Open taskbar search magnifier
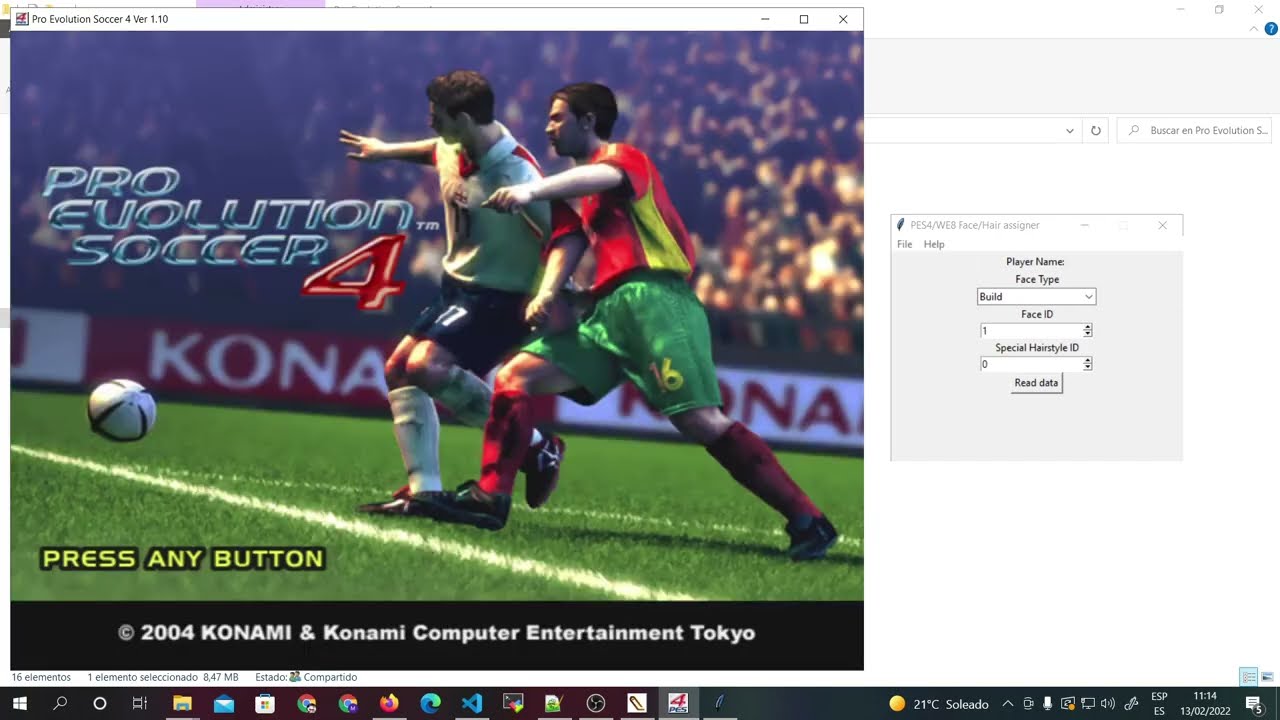This screenshot has height=720, width=1280. point(60,703)
